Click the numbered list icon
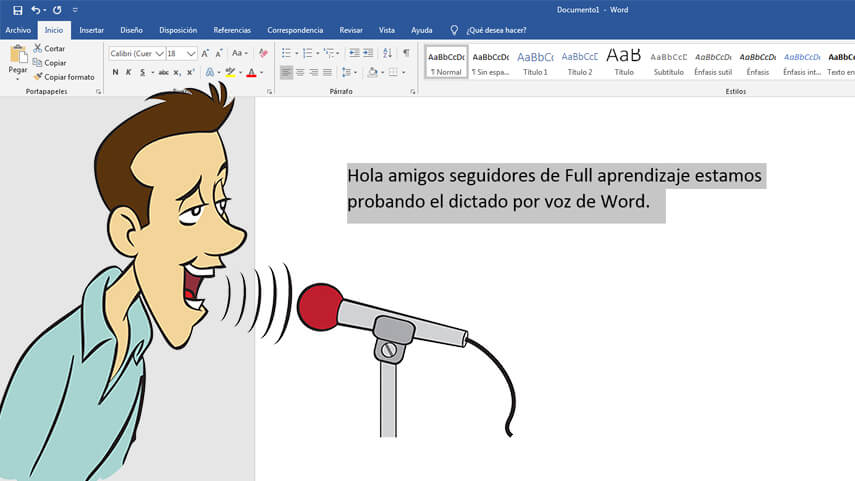The height and width of the screenshot is (481, 855). (x=308, y=53)
